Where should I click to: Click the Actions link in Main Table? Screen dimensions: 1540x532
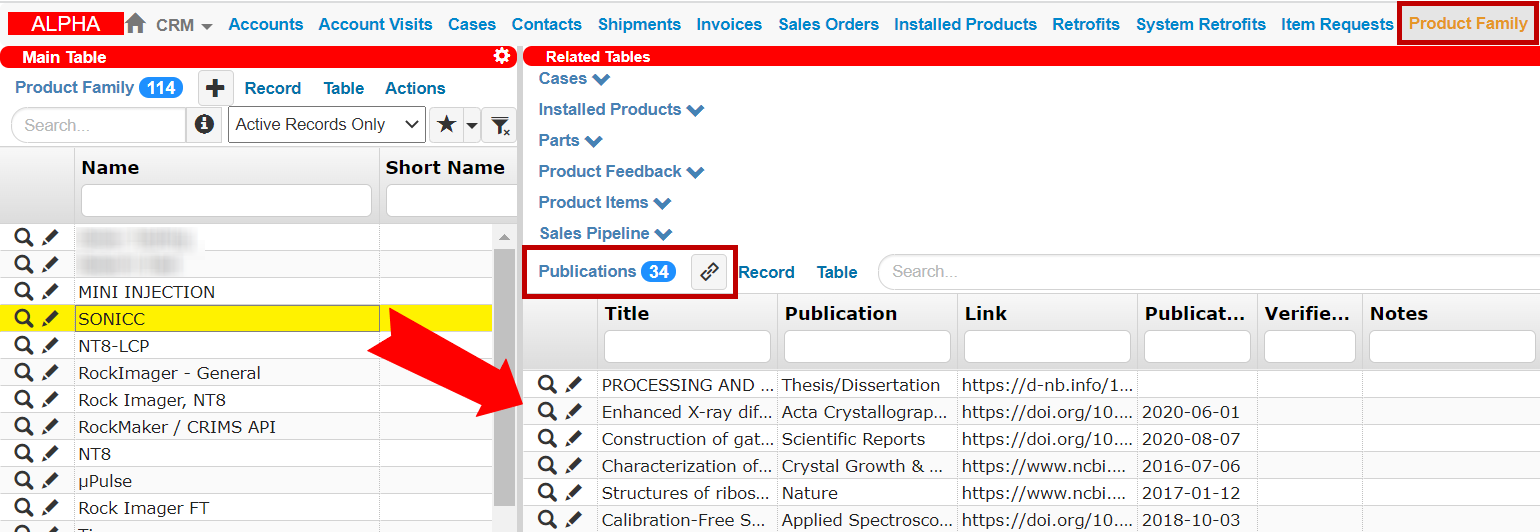415,88
